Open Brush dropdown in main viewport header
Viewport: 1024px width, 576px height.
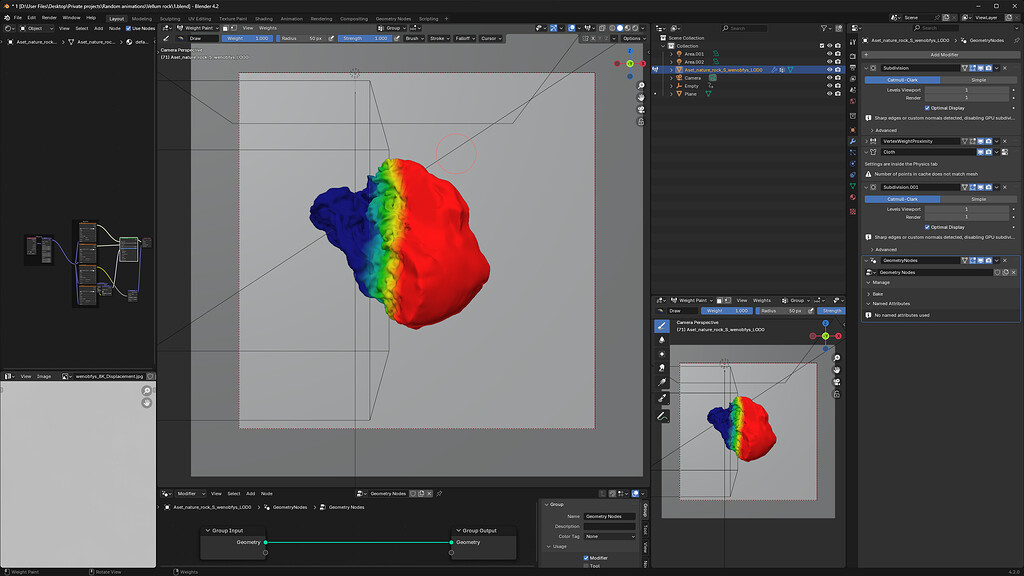coord(414,39)
